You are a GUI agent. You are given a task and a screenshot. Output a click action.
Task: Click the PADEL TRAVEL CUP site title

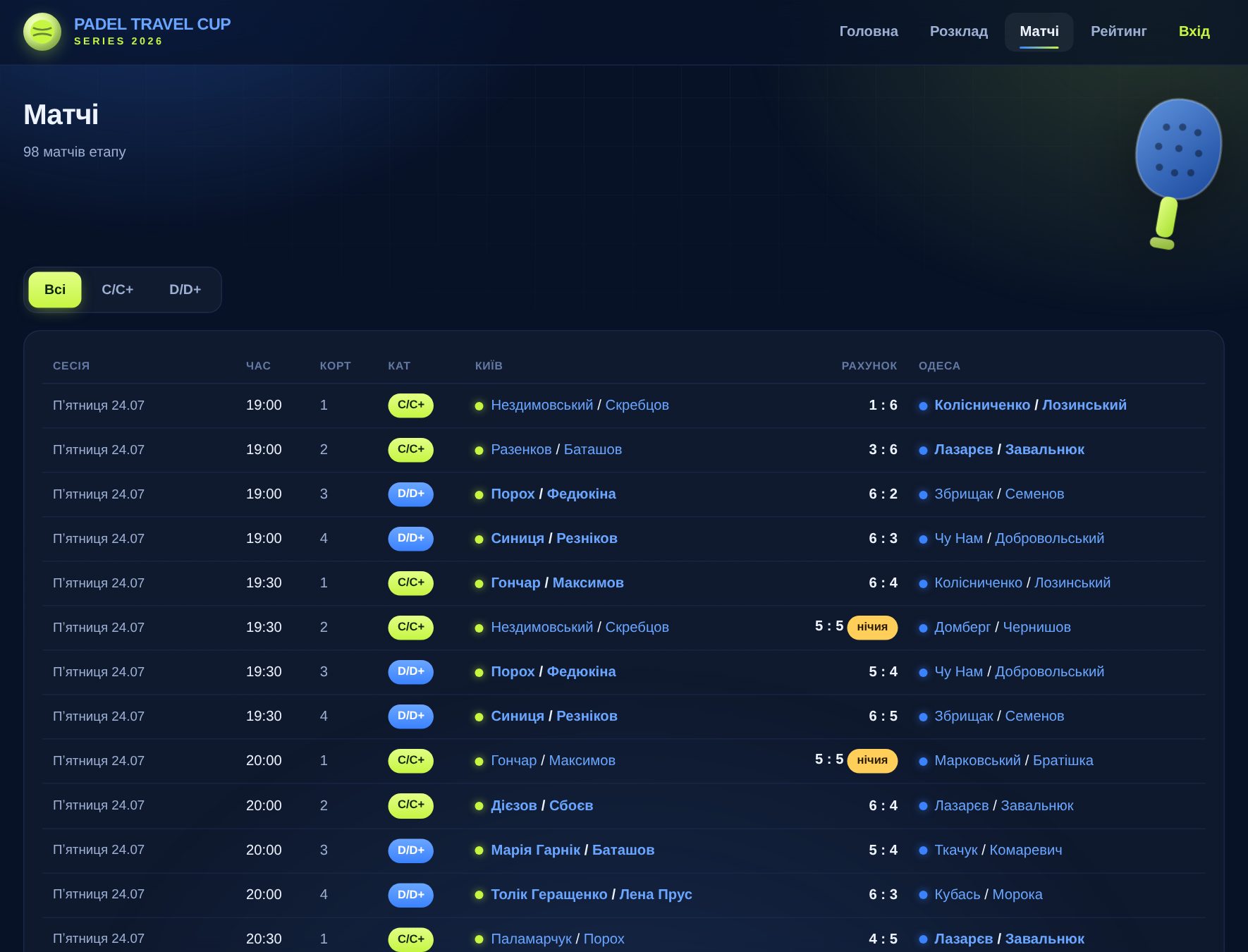(x=152, y=24)
